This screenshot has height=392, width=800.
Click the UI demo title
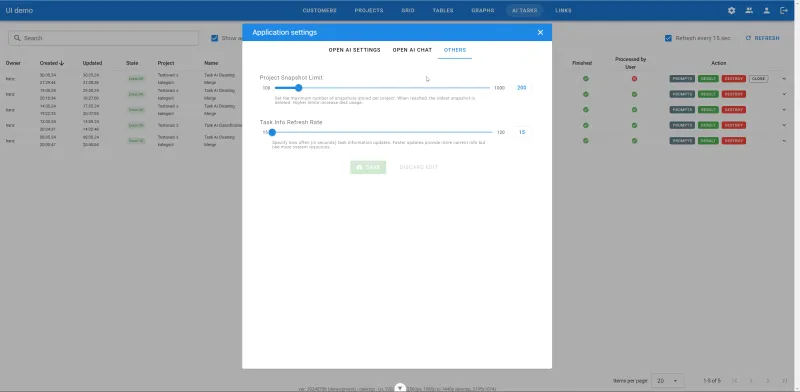tap(19, 10)
